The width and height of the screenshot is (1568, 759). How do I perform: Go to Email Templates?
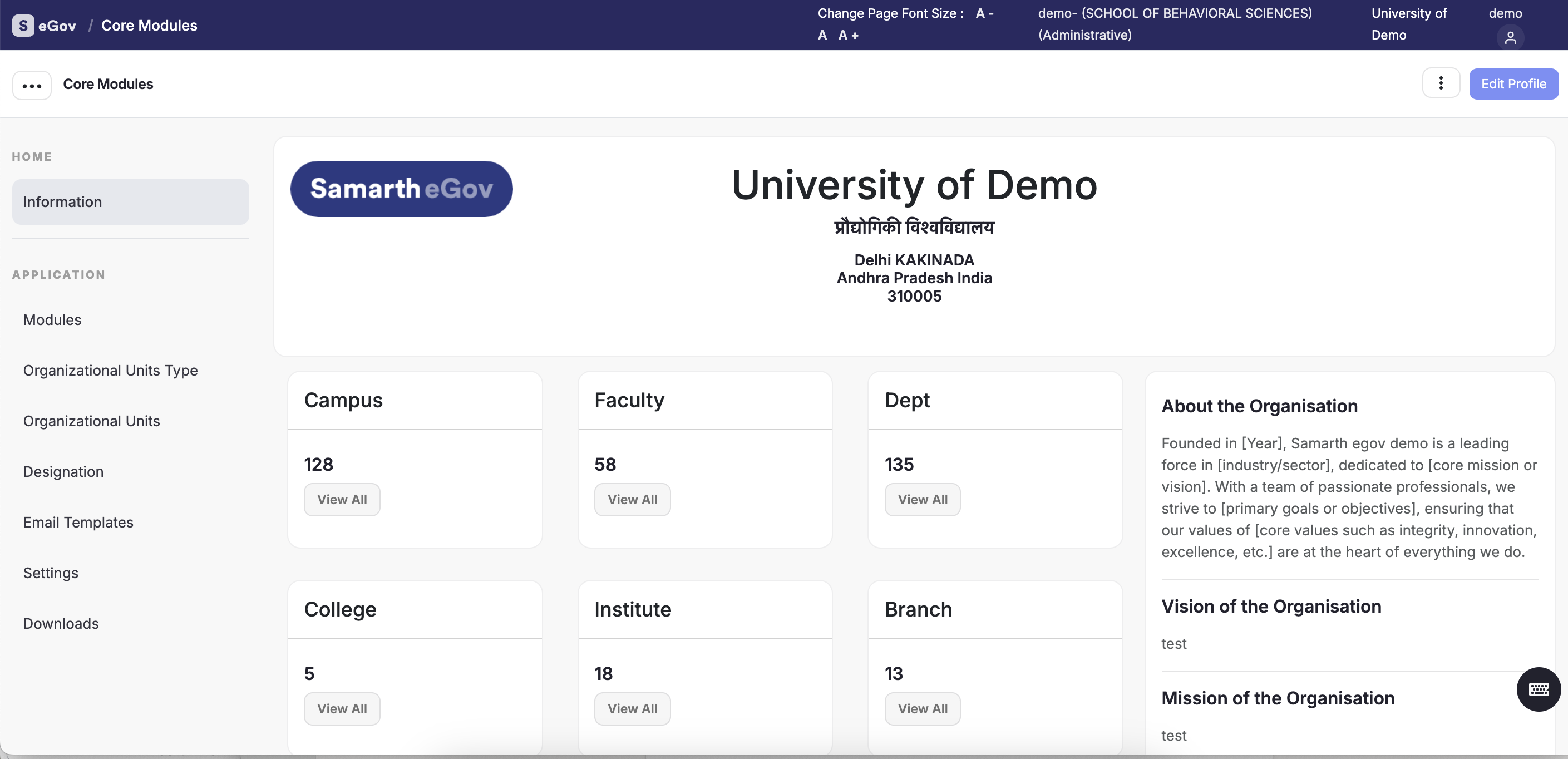(78, 521)
